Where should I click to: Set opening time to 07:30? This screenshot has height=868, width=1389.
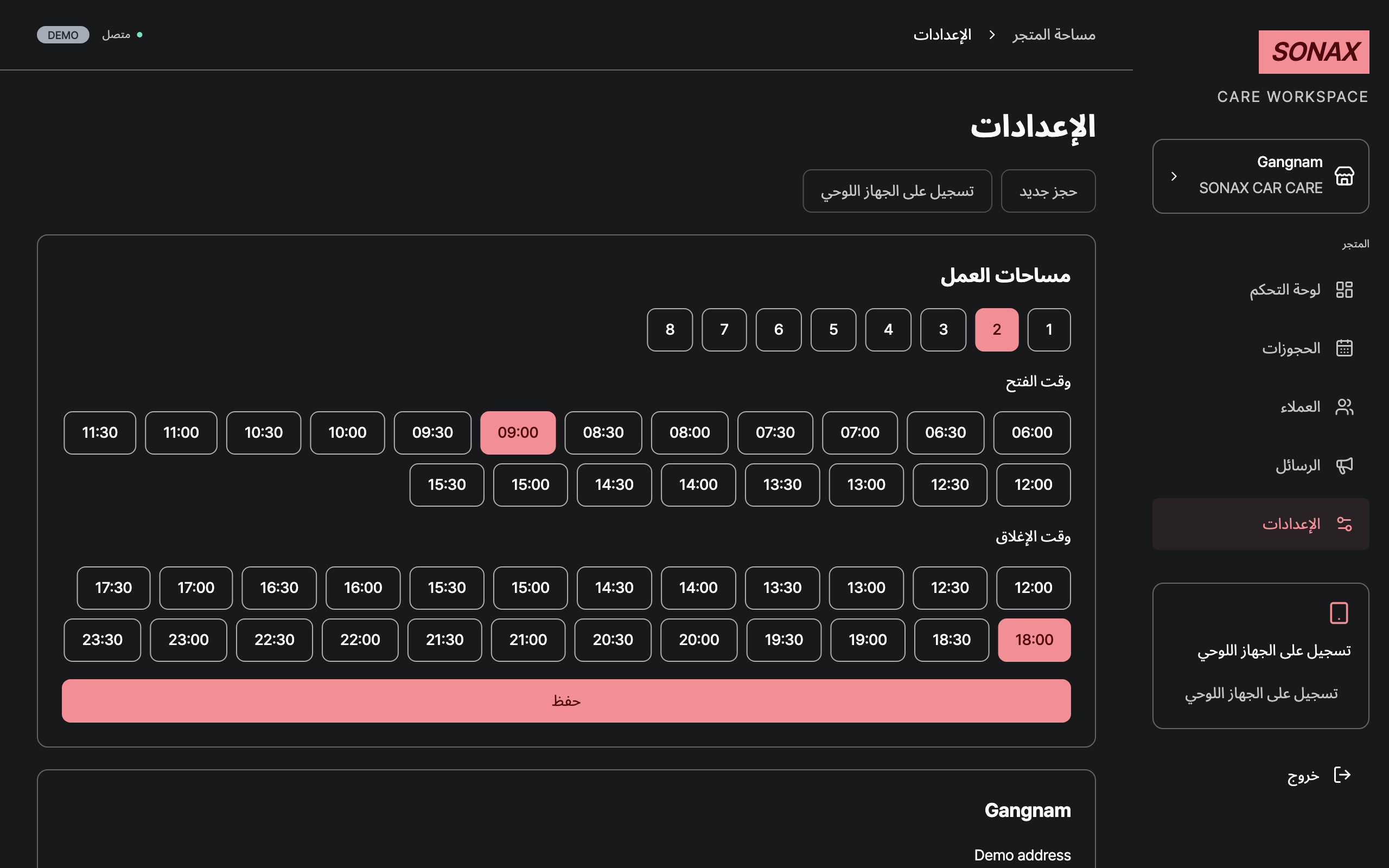(775, 433)
